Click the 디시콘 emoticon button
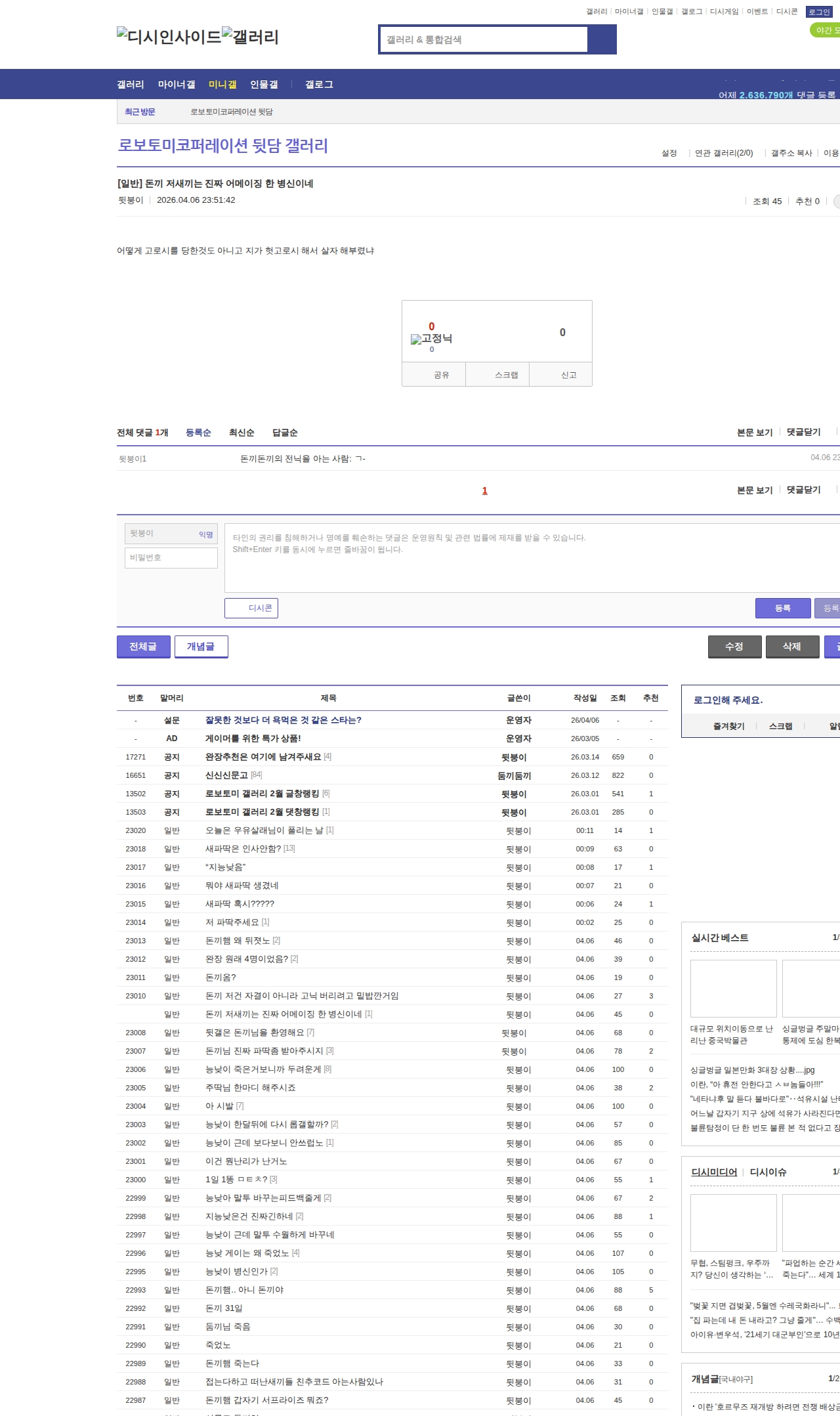840x1416 pixels. point(251,608)
